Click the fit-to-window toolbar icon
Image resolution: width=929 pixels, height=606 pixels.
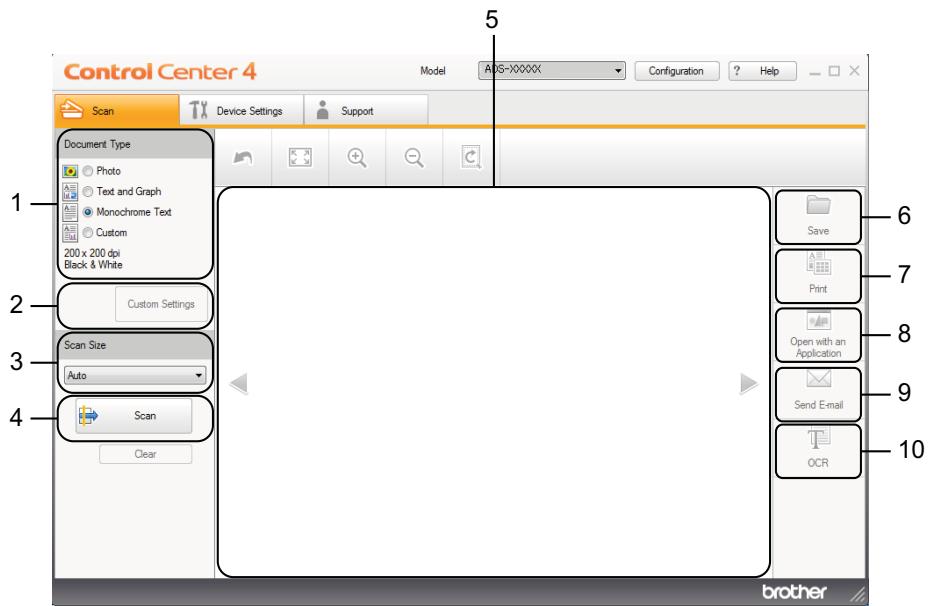[x=300, y=158]
